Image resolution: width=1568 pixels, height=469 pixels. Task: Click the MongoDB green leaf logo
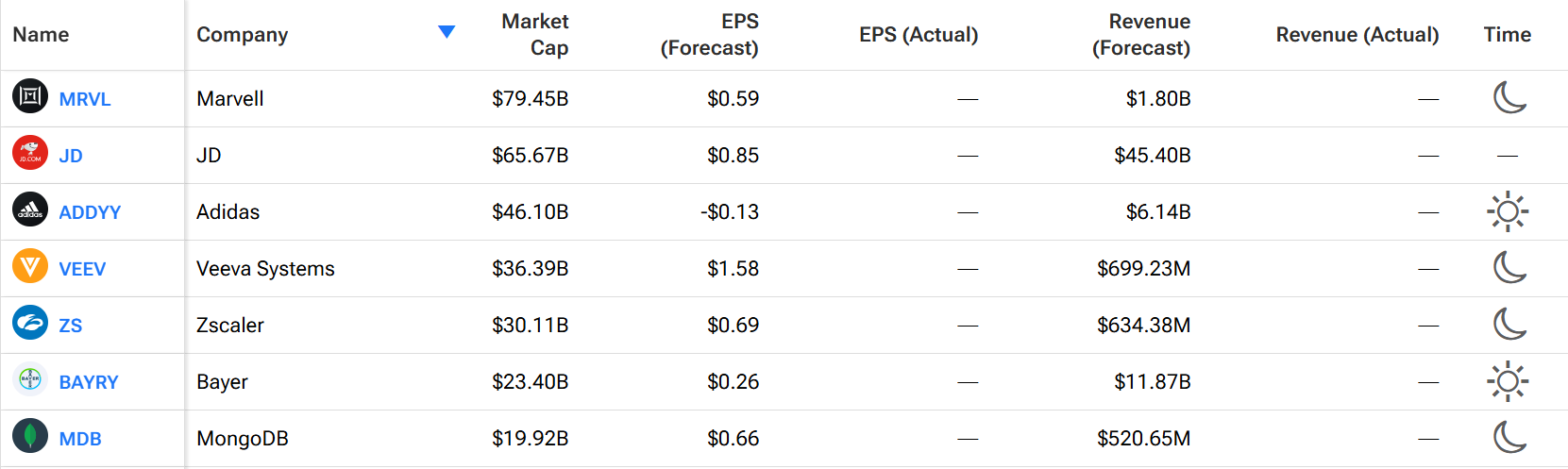point(30,436)
